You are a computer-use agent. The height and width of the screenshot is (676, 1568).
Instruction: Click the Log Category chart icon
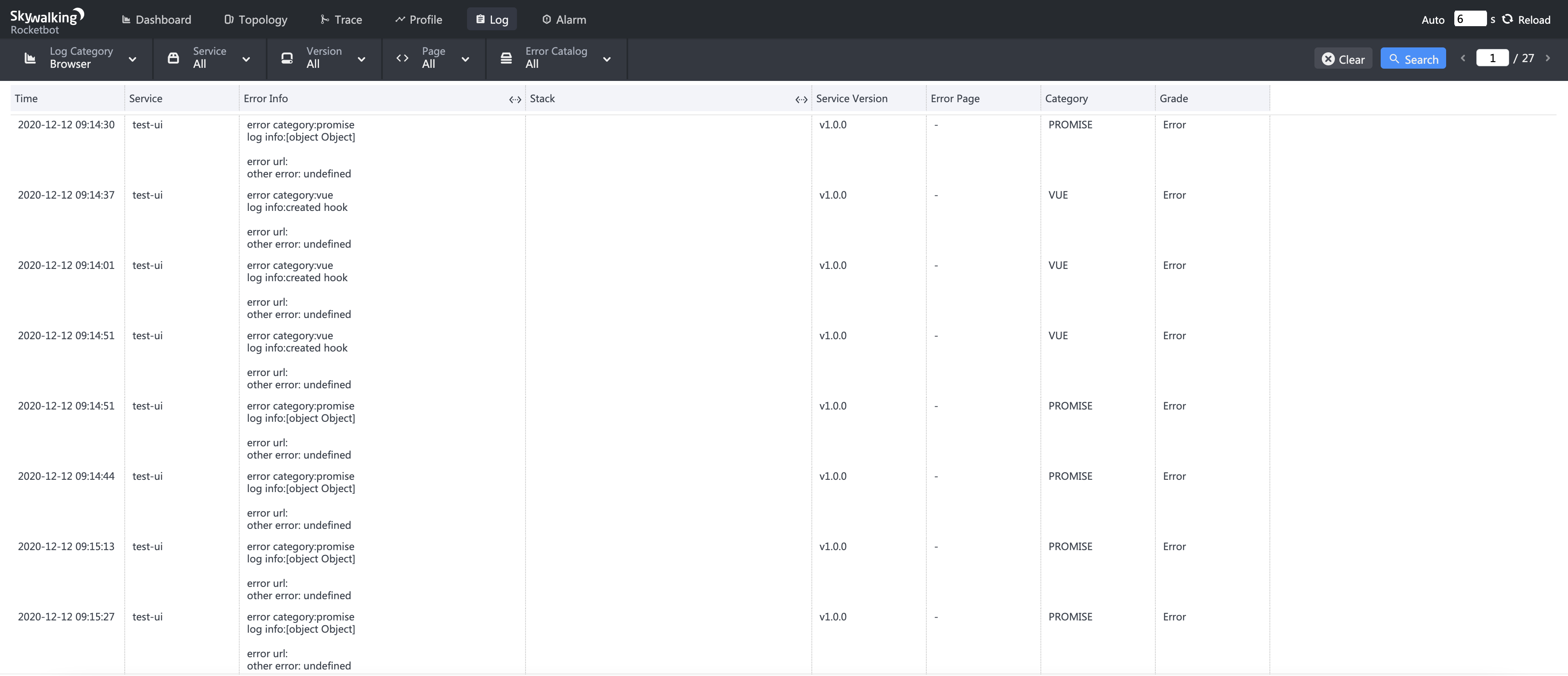click(x=30, y=58)
